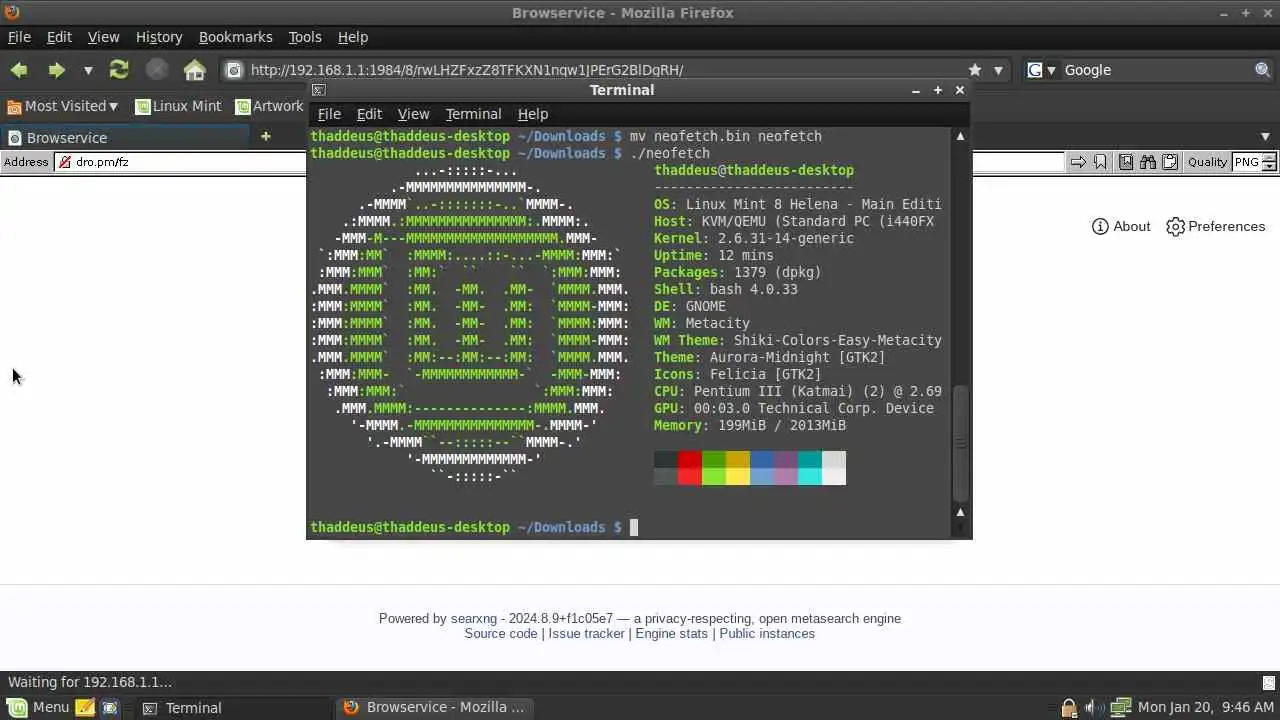Open a new tab with the plus button
This screenshot has height=720, width=1280.
coord(265,136)
